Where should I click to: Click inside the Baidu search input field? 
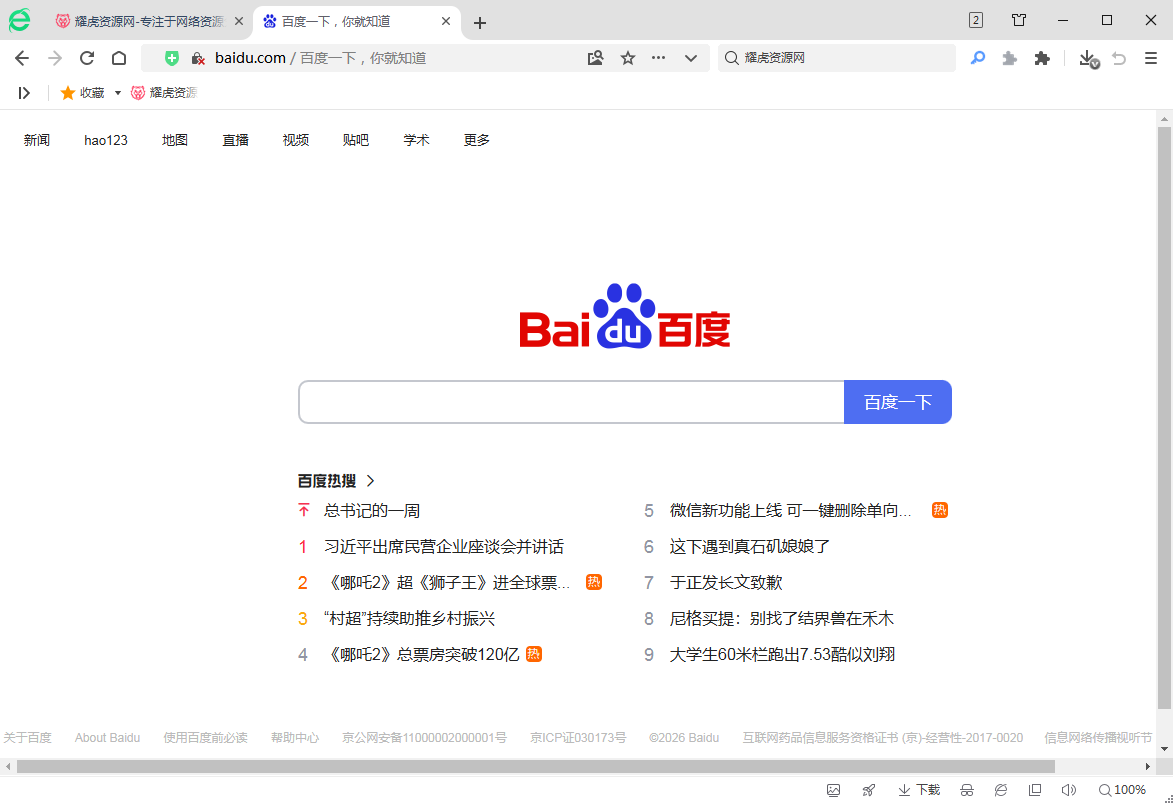tap(570, 401)
